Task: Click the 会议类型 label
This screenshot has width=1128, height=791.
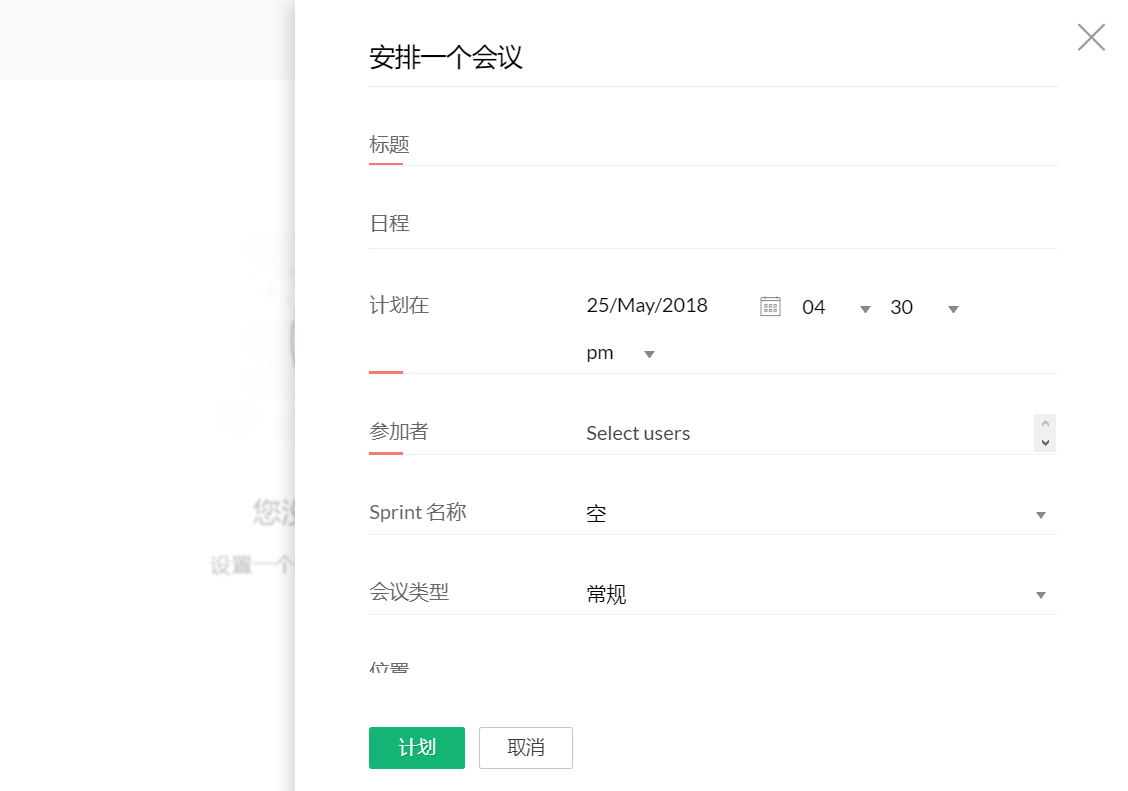Action: point(409,592)
